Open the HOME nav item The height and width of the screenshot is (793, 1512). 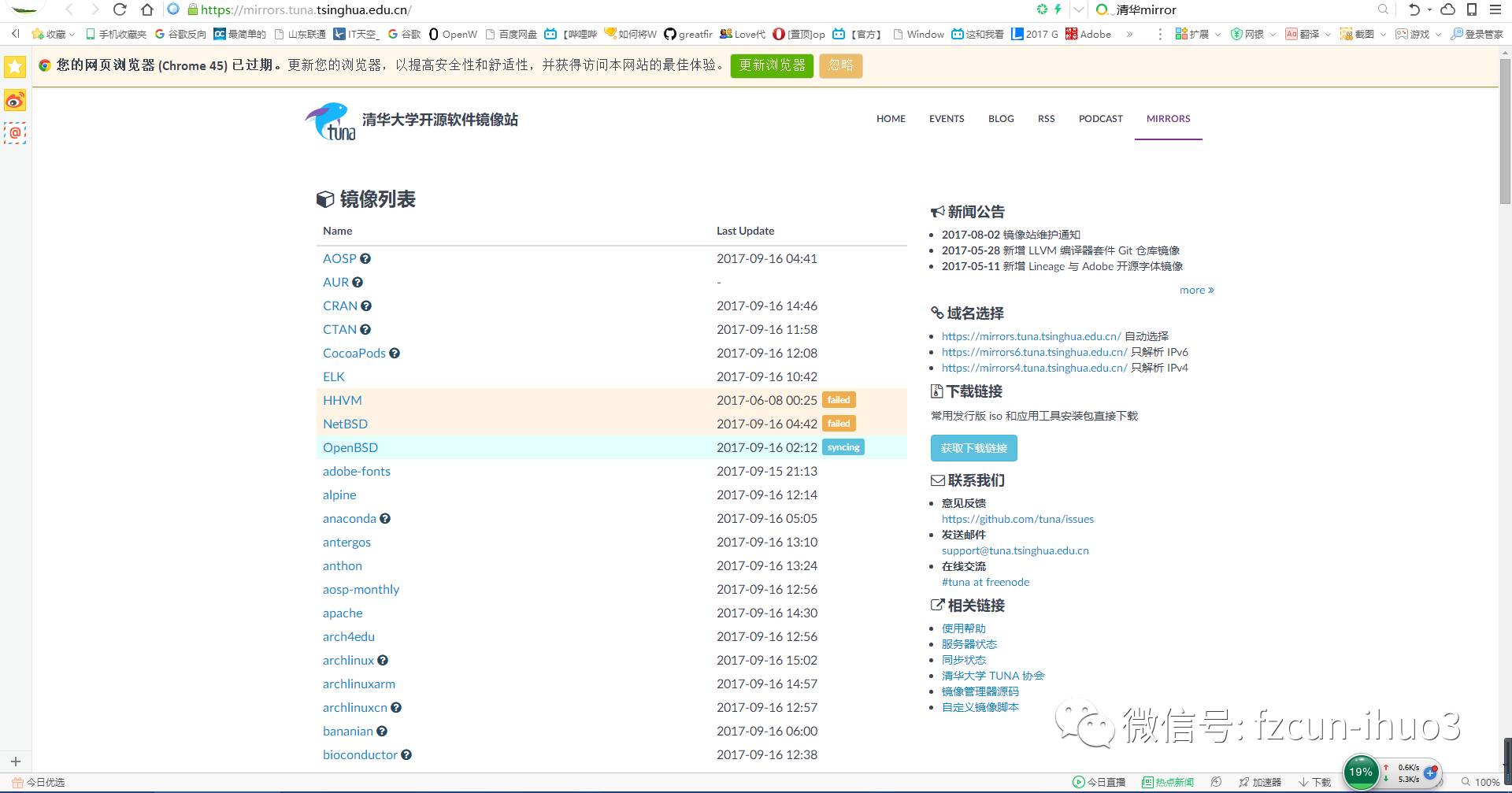click(x=891, y=119)
